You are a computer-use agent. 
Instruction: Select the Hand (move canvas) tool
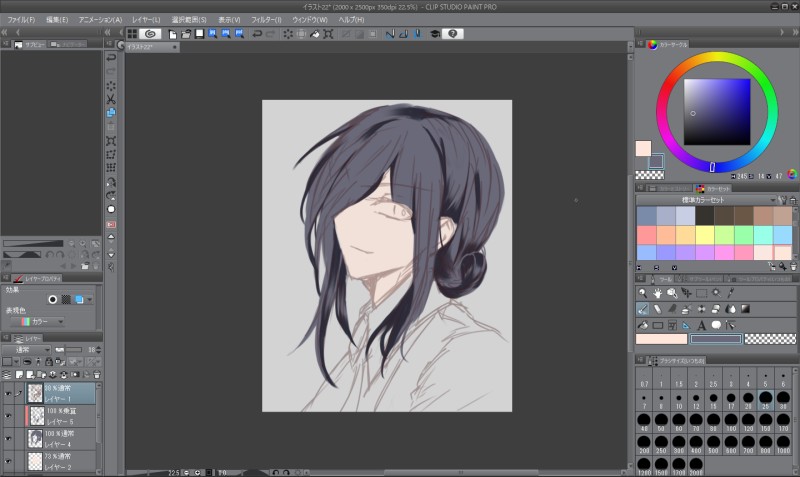coord(658,293)
